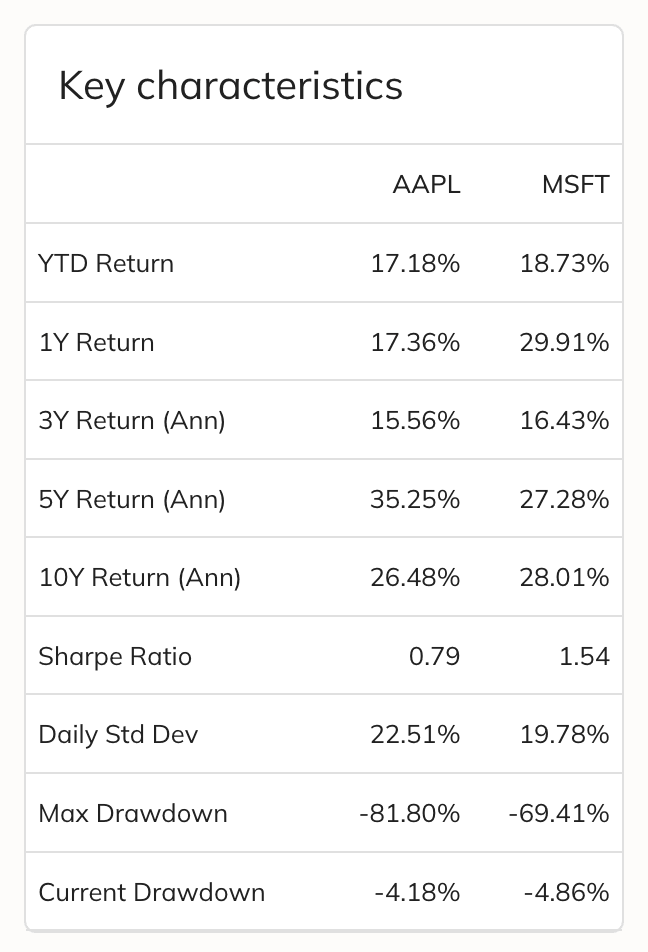This screenshot has height=952, width=648.
Task: Select the Daily Std Dev label
Action: coord(118,735)
